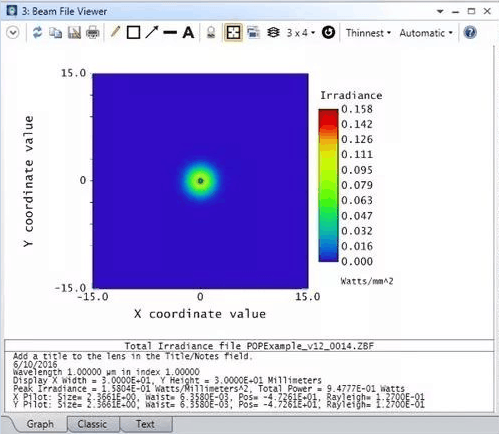
Task: Select the pencil annotation tool
Action: coord(115,32)
